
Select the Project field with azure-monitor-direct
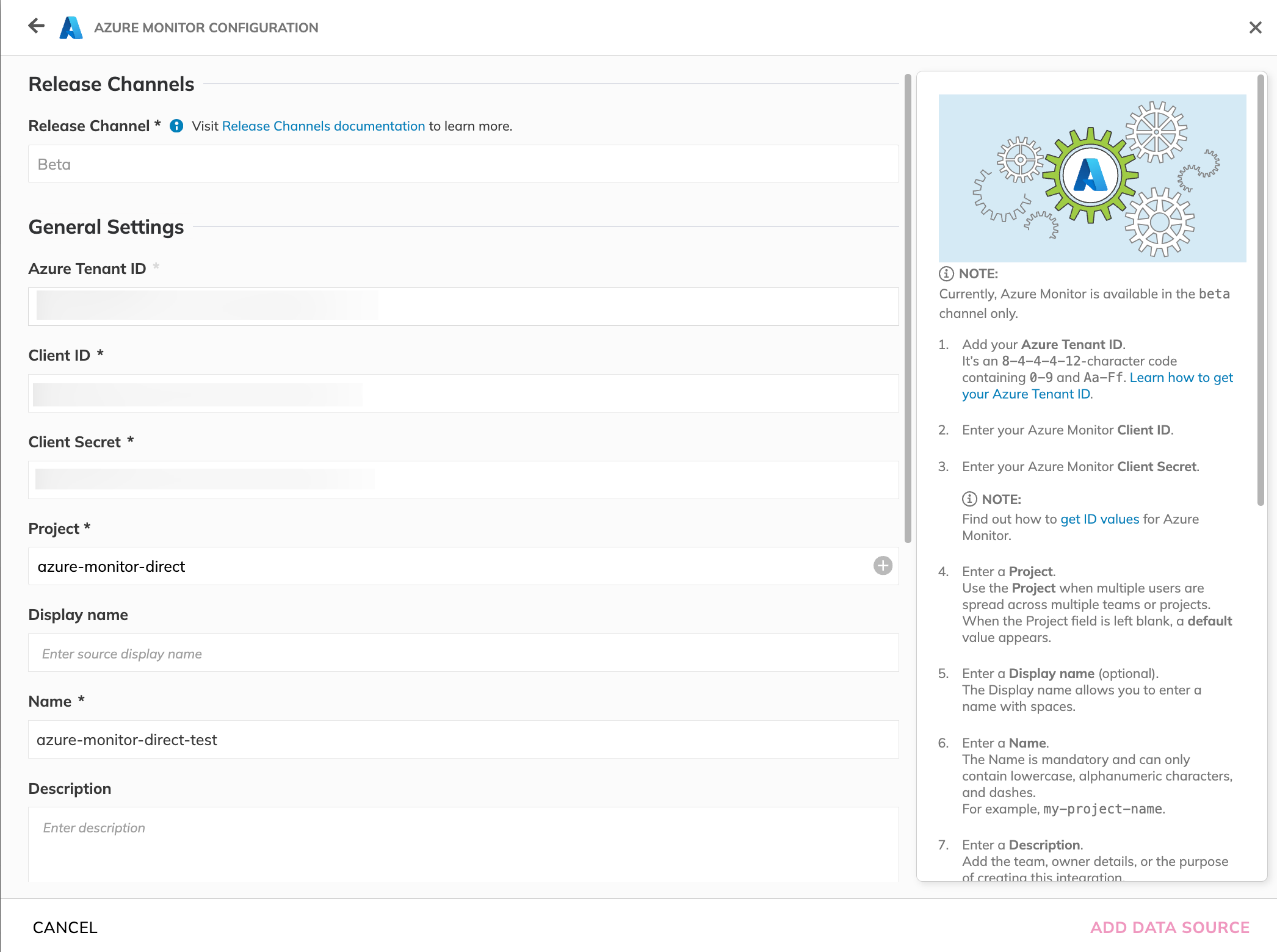(463, 566)
